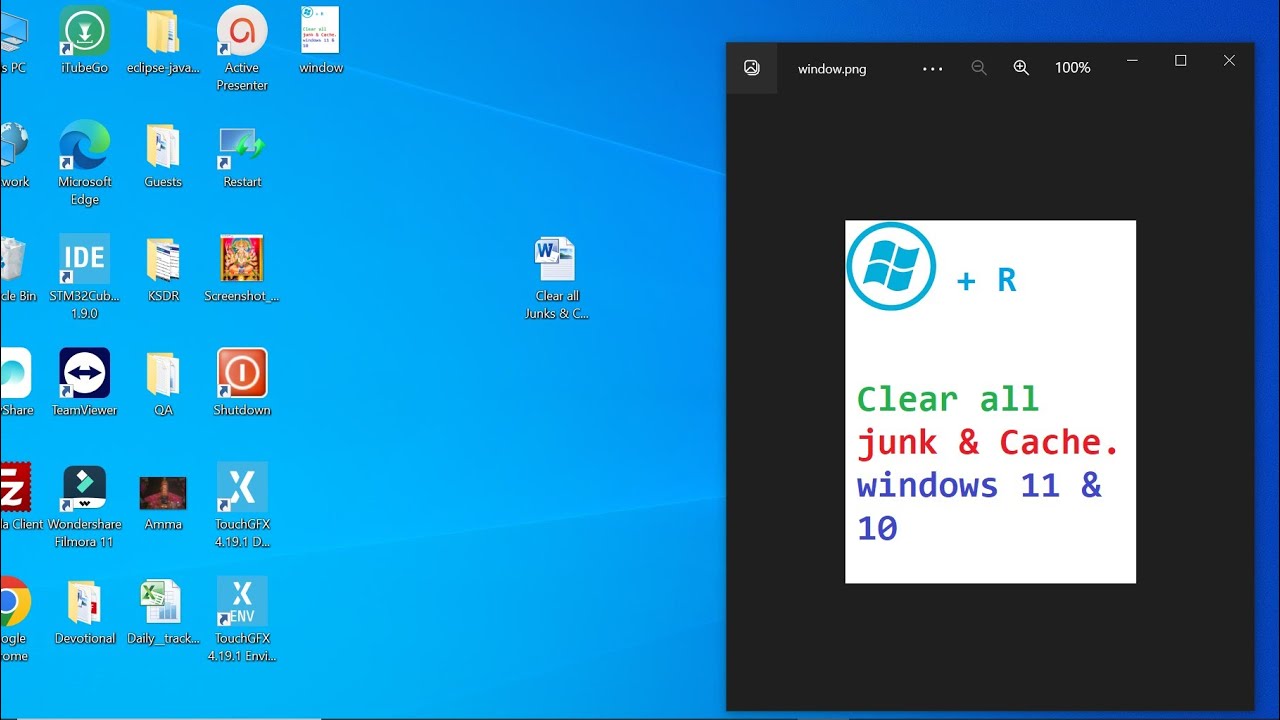Viewport: 1280px width, 720px height.
Task: Click the displayed window.png image
Action: click(x=990, y=401)
